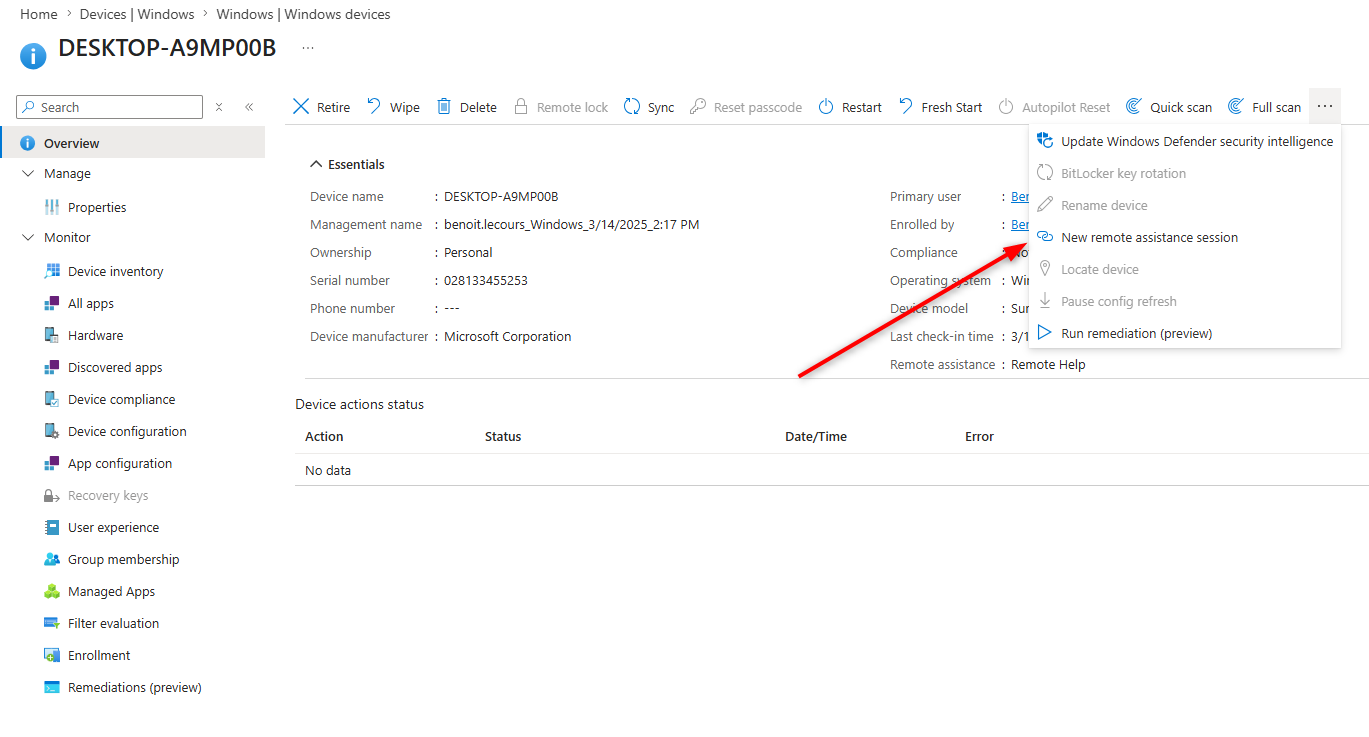The width and height of the screenshot is (1369, 737).
Task: Click the Restart power icon
Action: tap(826, 107)
